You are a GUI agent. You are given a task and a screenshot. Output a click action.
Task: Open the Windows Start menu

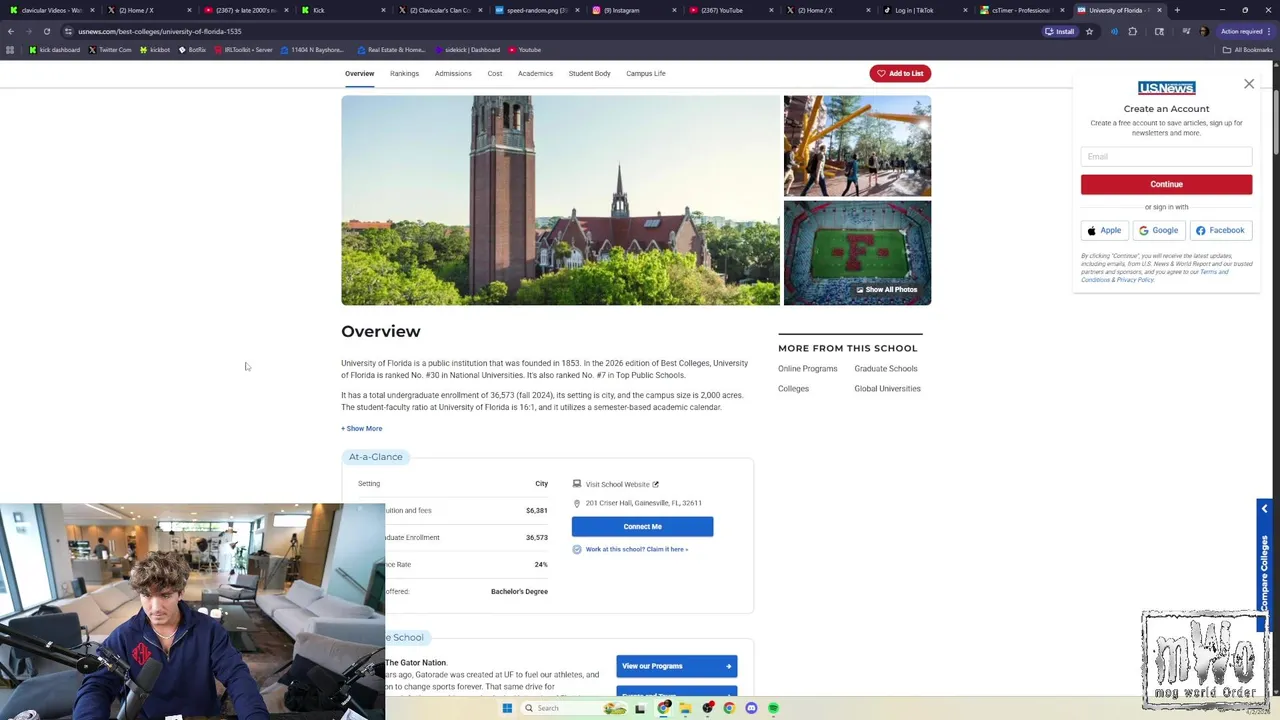pyautogui.click(x=507, y=708)
